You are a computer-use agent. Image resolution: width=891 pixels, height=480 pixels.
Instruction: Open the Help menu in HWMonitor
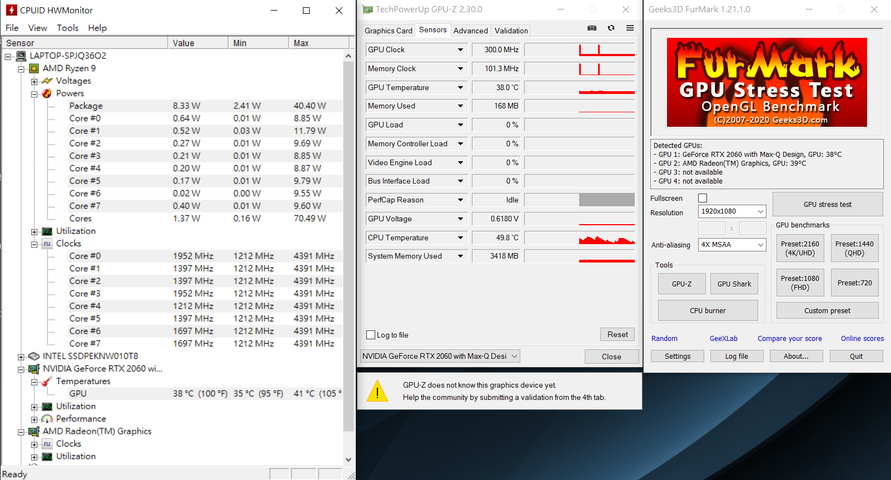(x=97, y=28)
